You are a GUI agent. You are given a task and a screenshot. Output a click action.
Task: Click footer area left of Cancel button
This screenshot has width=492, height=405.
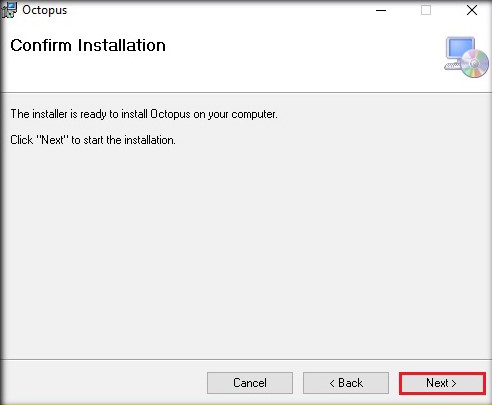pyautogui.click(x=103, y=383)
